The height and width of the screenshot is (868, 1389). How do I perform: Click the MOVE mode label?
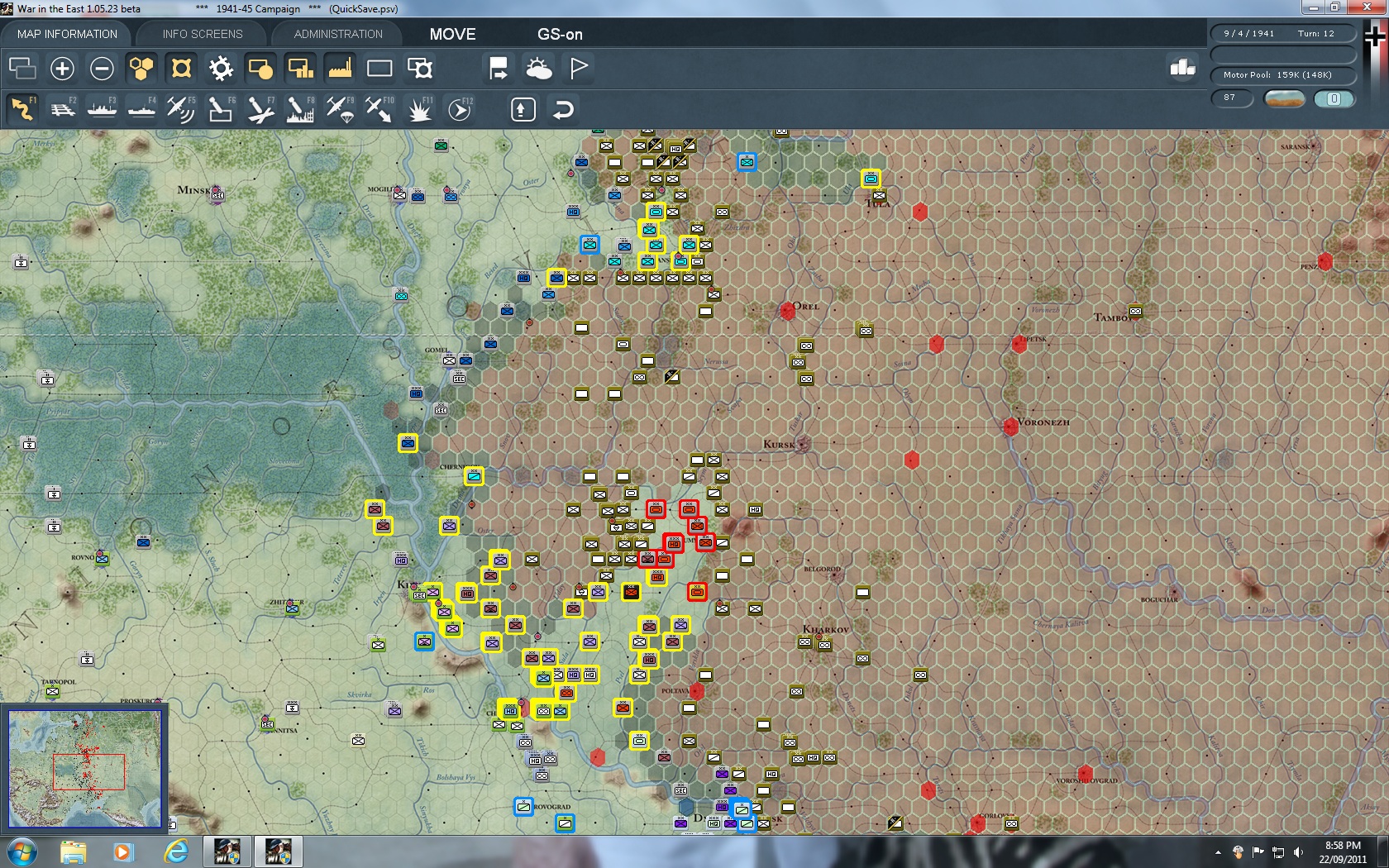pyautogui.click(x=452, y=34)
